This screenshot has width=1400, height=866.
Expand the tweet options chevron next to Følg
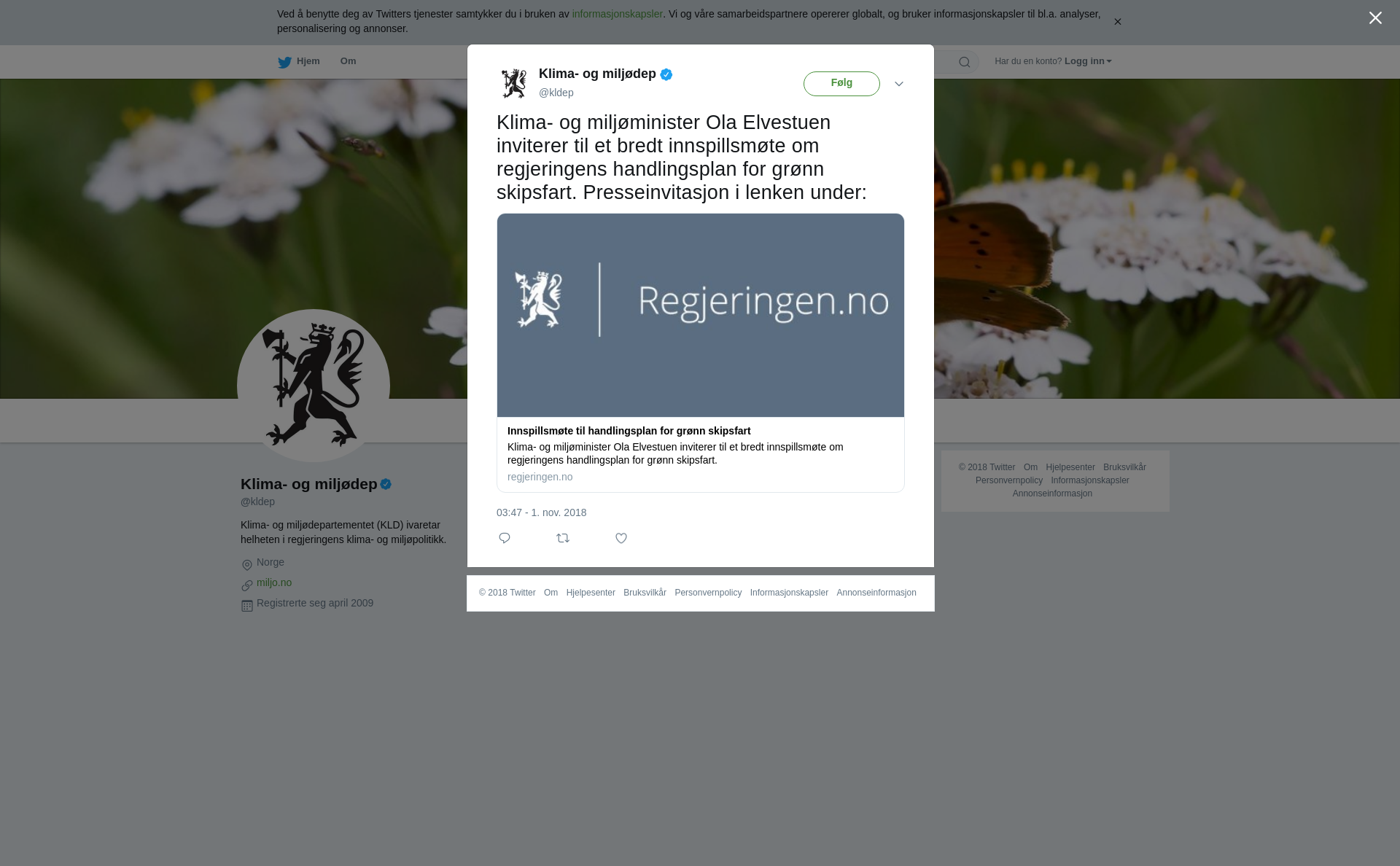tap(899, 84)
